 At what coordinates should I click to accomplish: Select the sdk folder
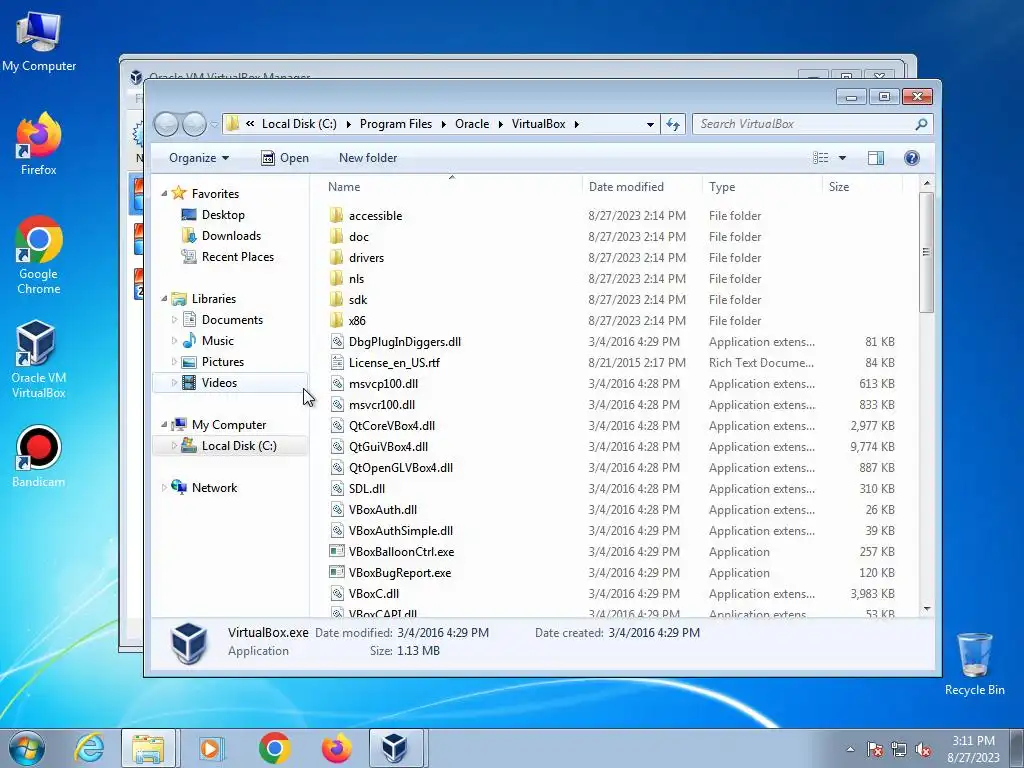coord(358,300)
